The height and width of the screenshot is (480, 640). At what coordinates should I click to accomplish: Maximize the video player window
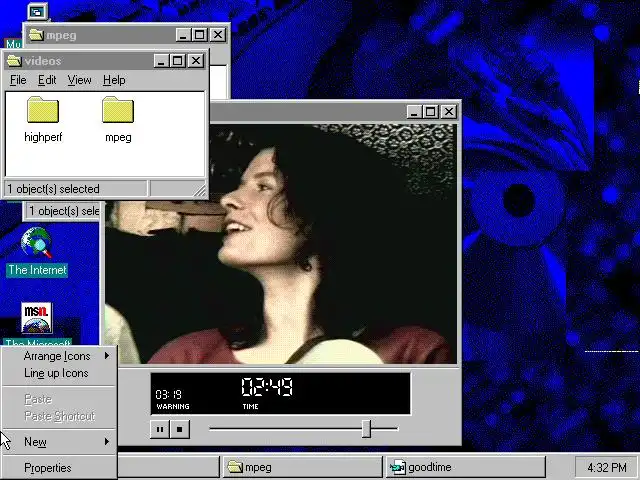point(431,111)
